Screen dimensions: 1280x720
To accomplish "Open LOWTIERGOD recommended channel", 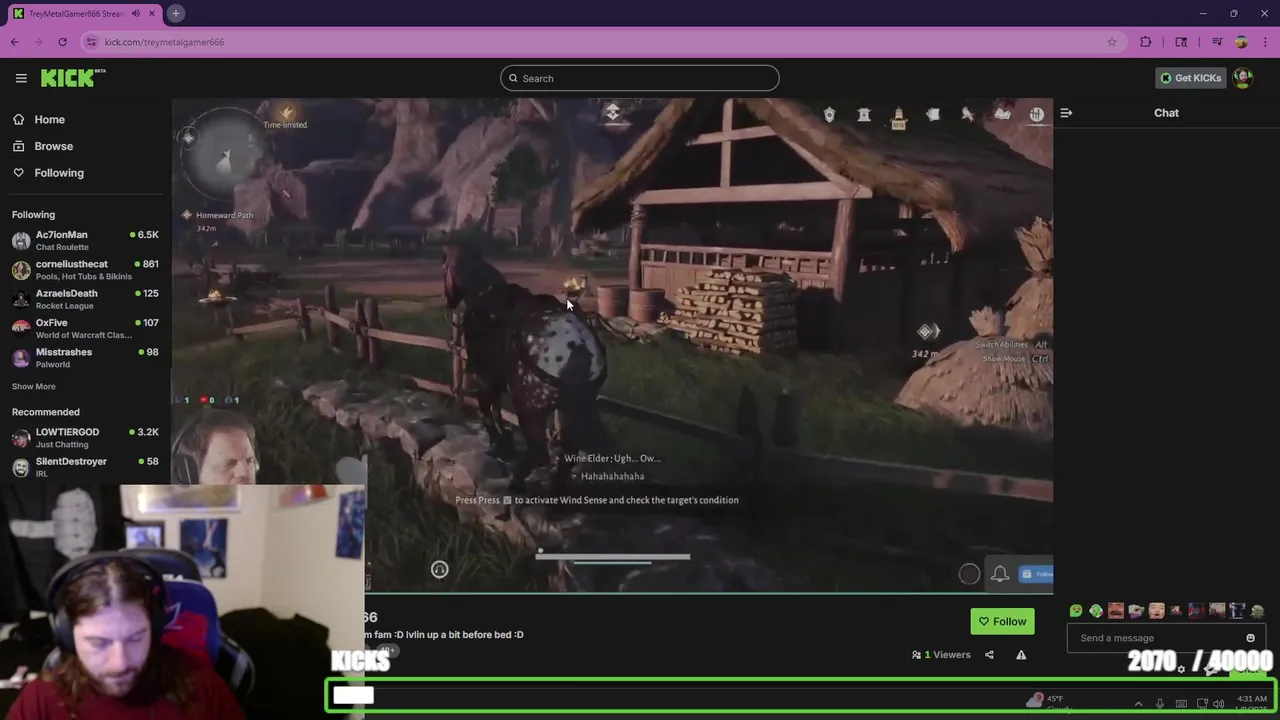I will [x=85, y=437].
